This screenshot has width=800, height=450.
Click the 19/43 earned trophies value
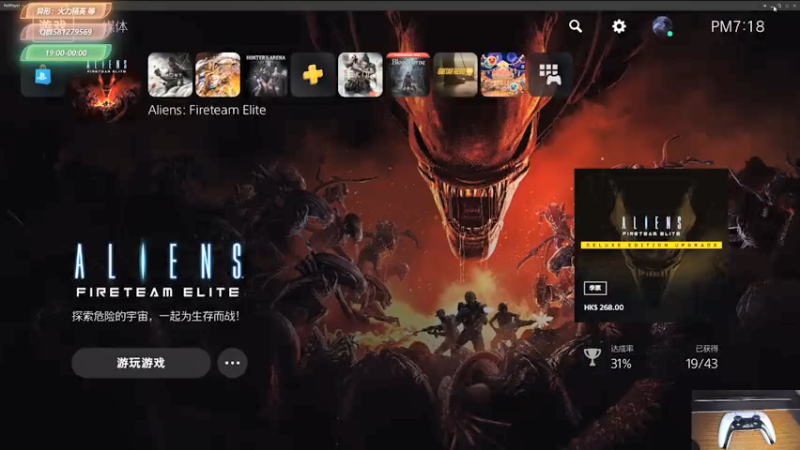(702, 364)
